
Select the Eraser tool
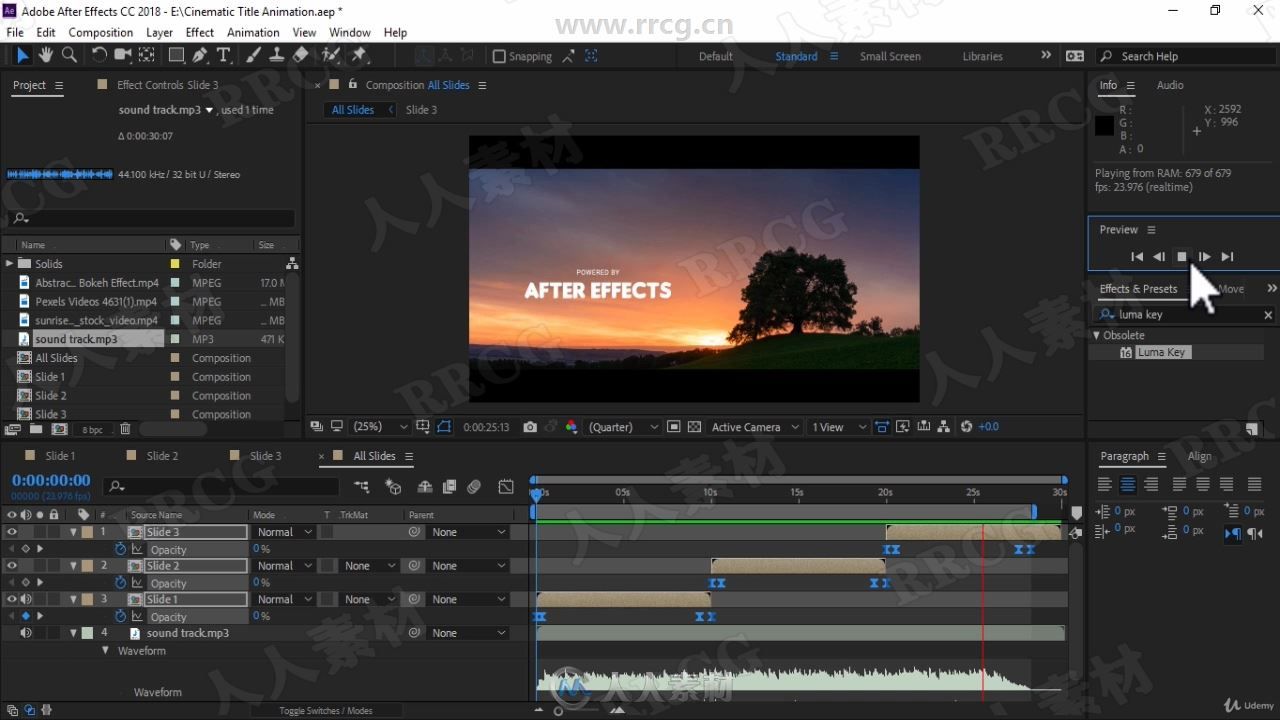point(300,55)
